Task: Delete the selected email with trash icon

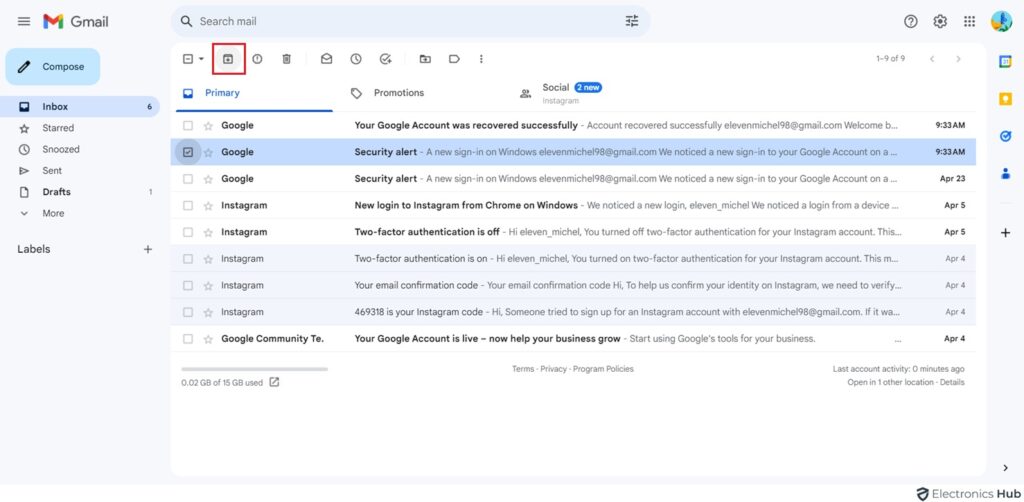Action: (286, 59)
